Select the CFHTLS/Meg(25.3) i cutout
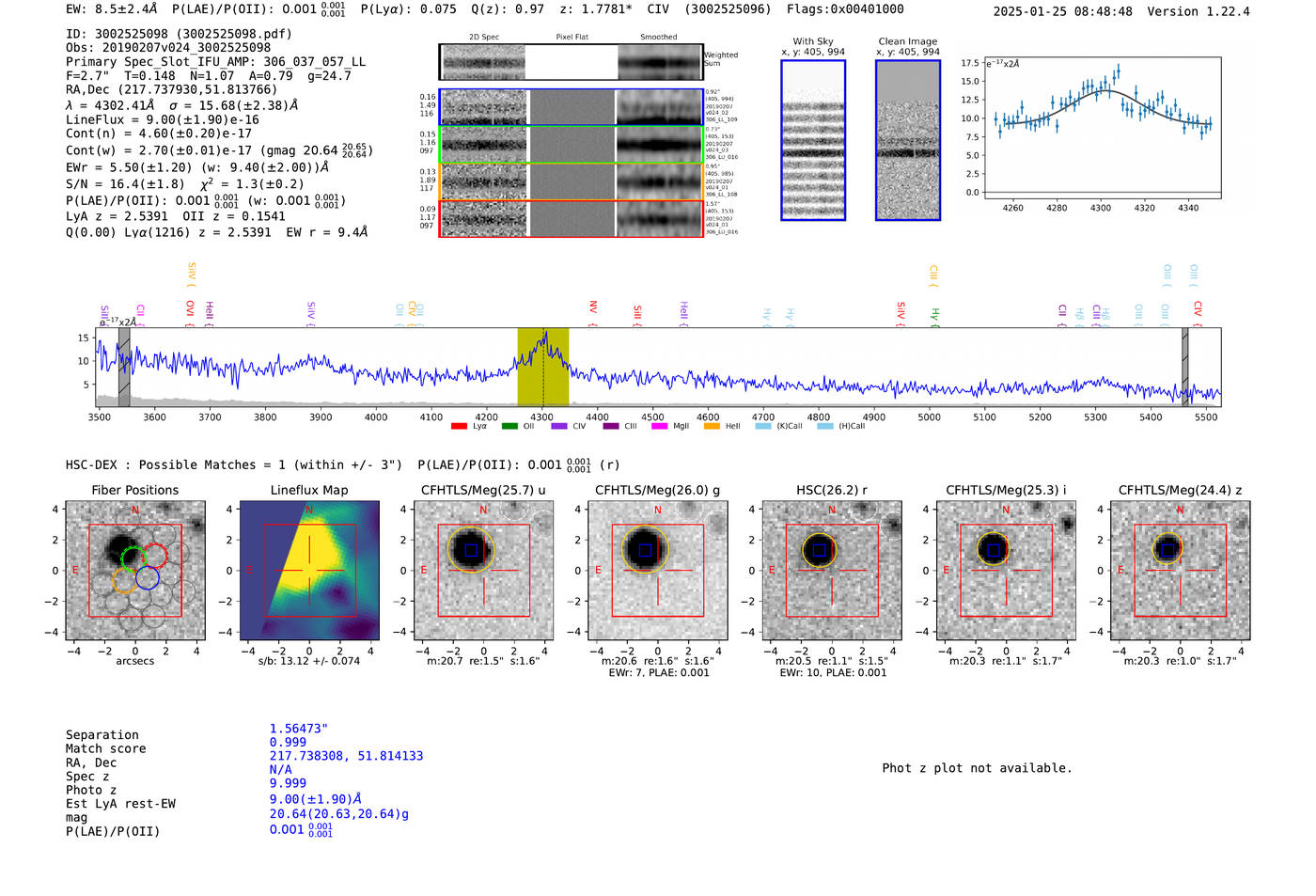Screen dimensions: 1316x896 coord(1006,570)
